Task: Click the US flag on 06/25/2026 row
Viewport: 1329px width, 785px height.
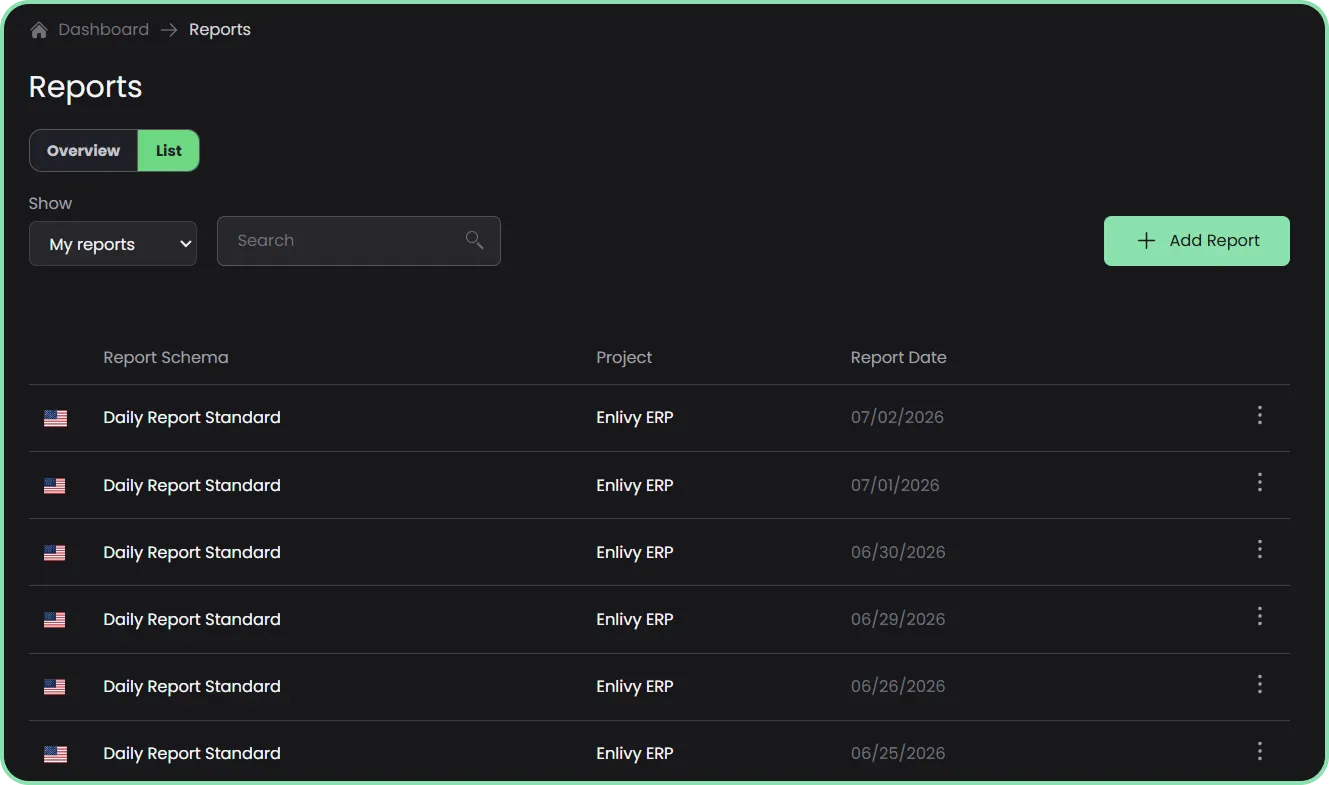Action: pyautogui.click(x=55, y=754)
